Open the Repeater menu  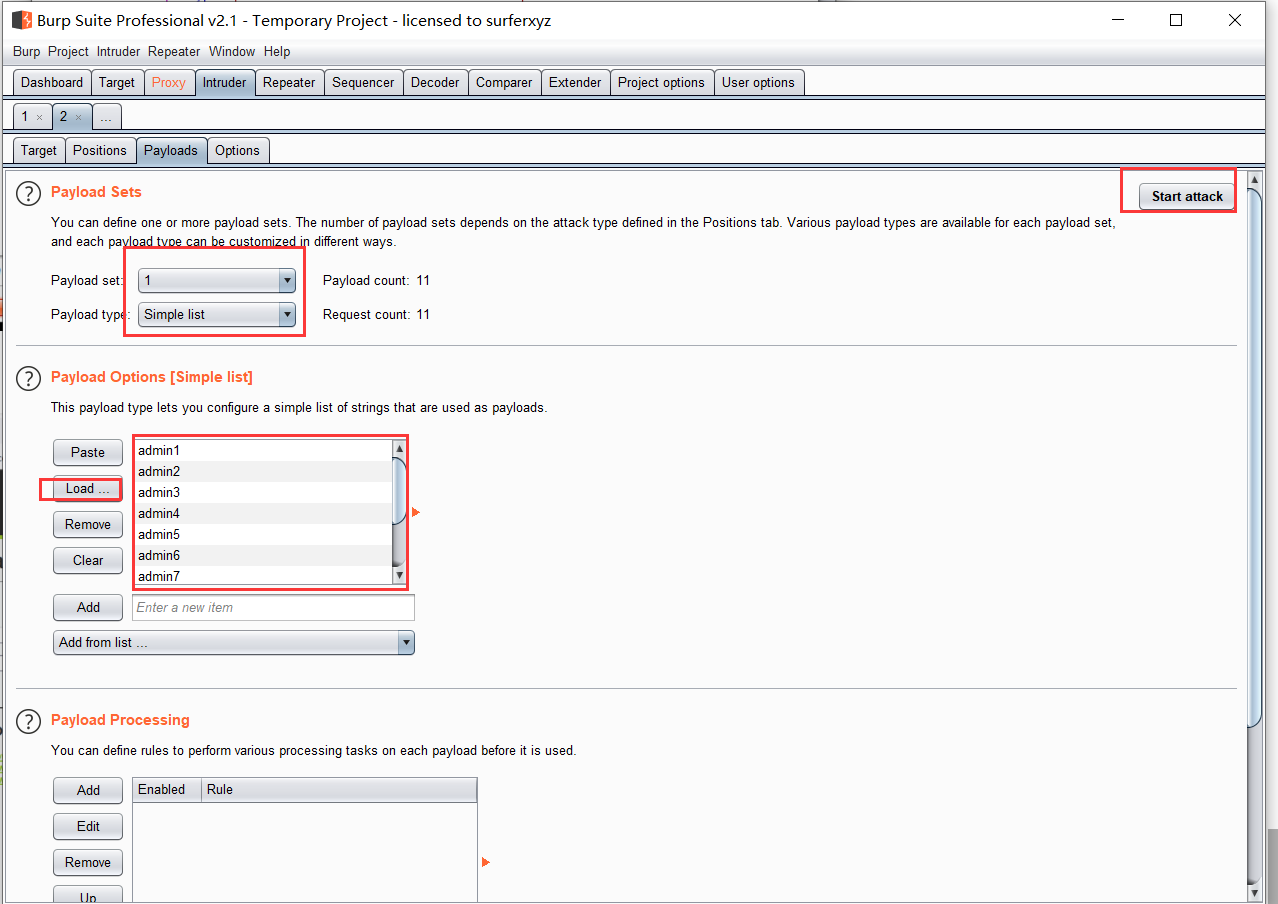tap(174, 52)
